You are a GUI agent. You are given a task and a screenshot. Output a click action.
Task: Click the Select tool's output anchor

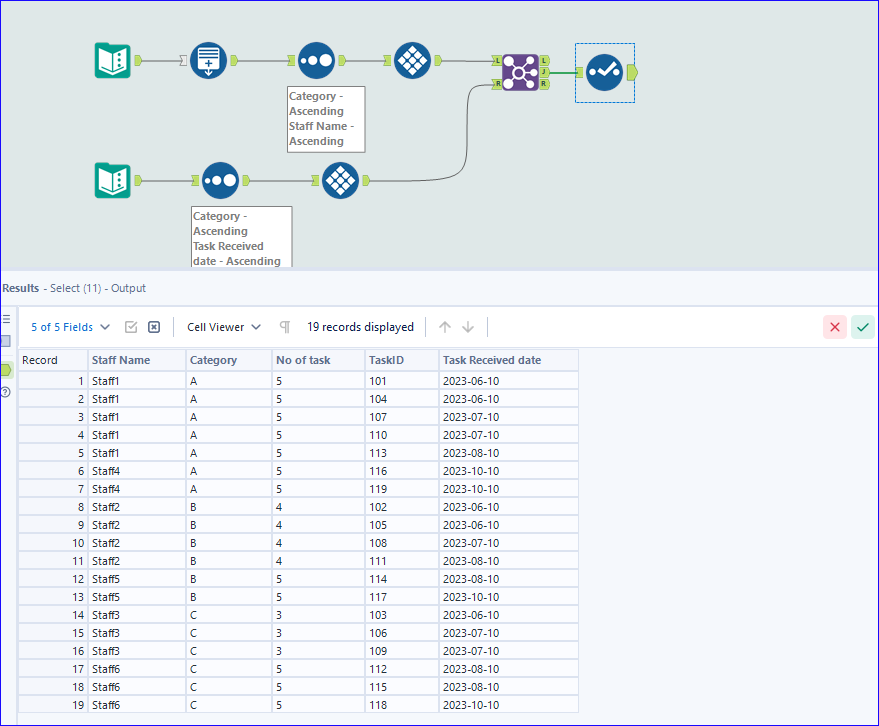tap(632, 72)
